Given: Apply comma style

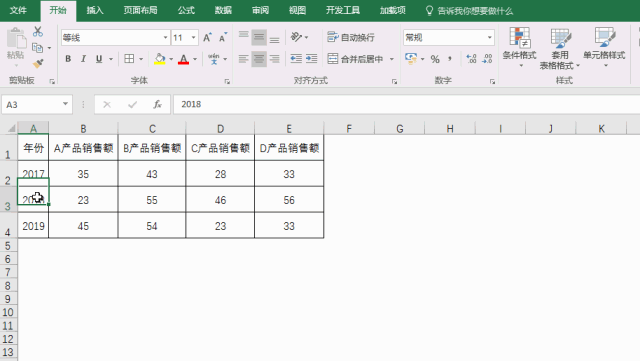Looking at the screenshot, I should tap(450, 59).
